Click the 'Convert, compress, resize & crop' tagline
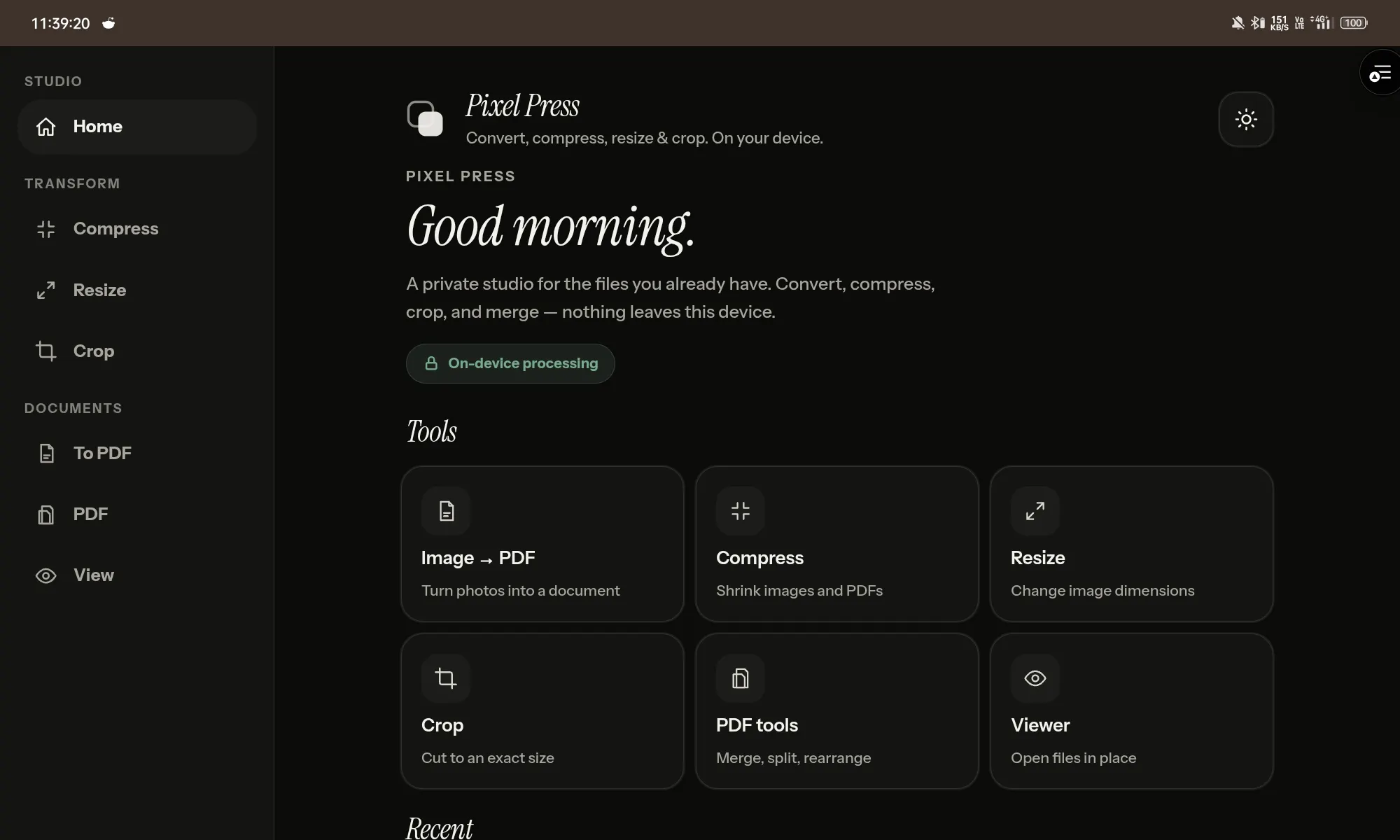Image resolution: width=1400 pixels, height=840 pixels. (x=645, y=138)
